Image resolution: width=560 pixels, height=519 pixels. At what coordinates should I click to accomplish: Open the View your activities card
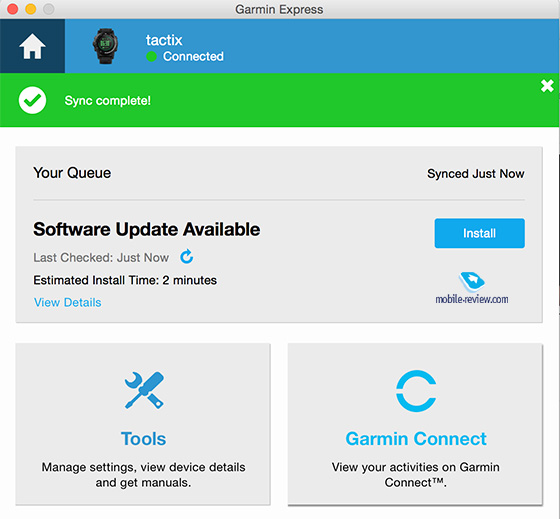[x=415, y=424]
